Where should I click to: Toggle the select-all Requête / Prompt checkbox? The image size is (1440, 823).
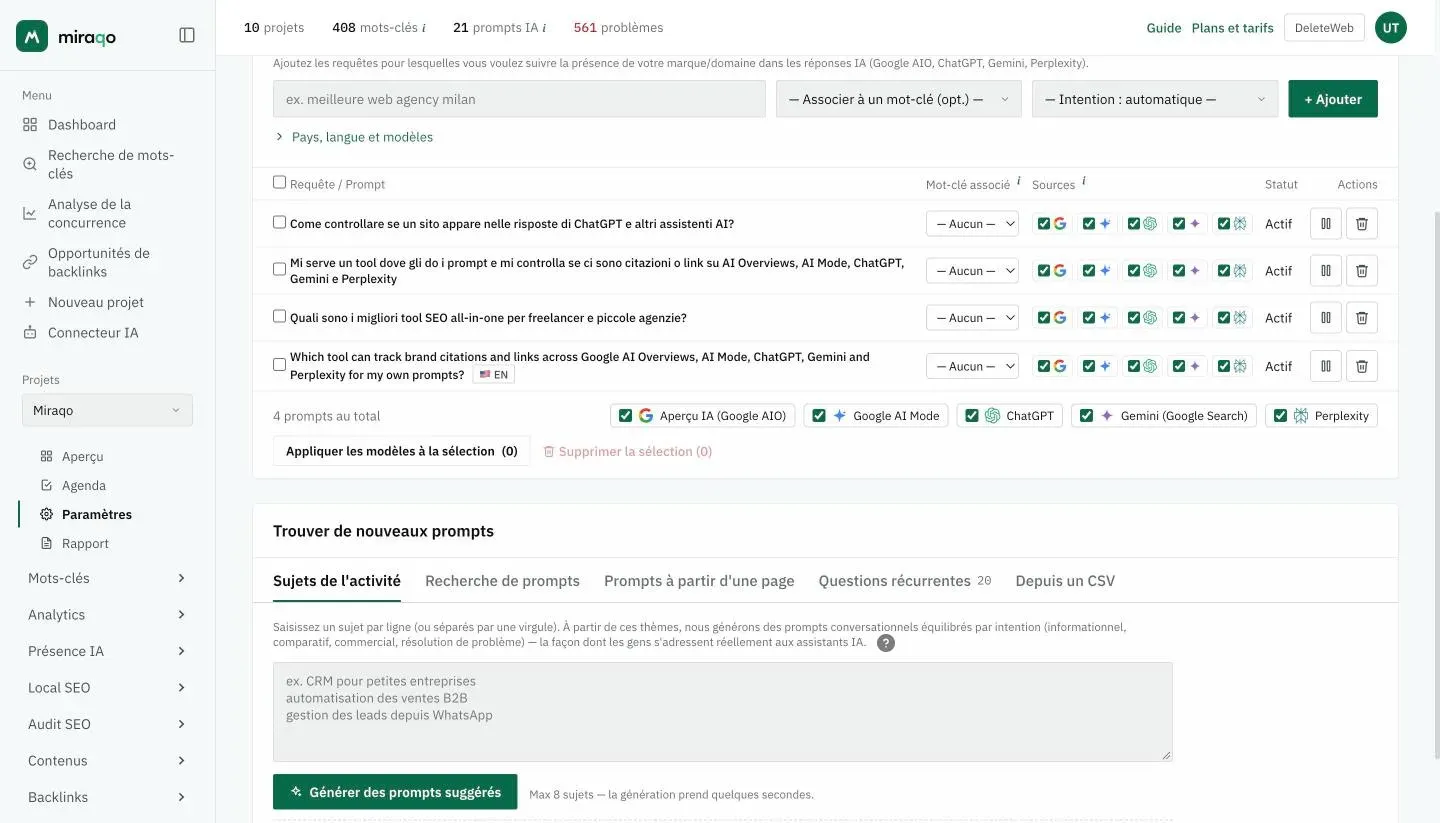[x=280, y=182]
